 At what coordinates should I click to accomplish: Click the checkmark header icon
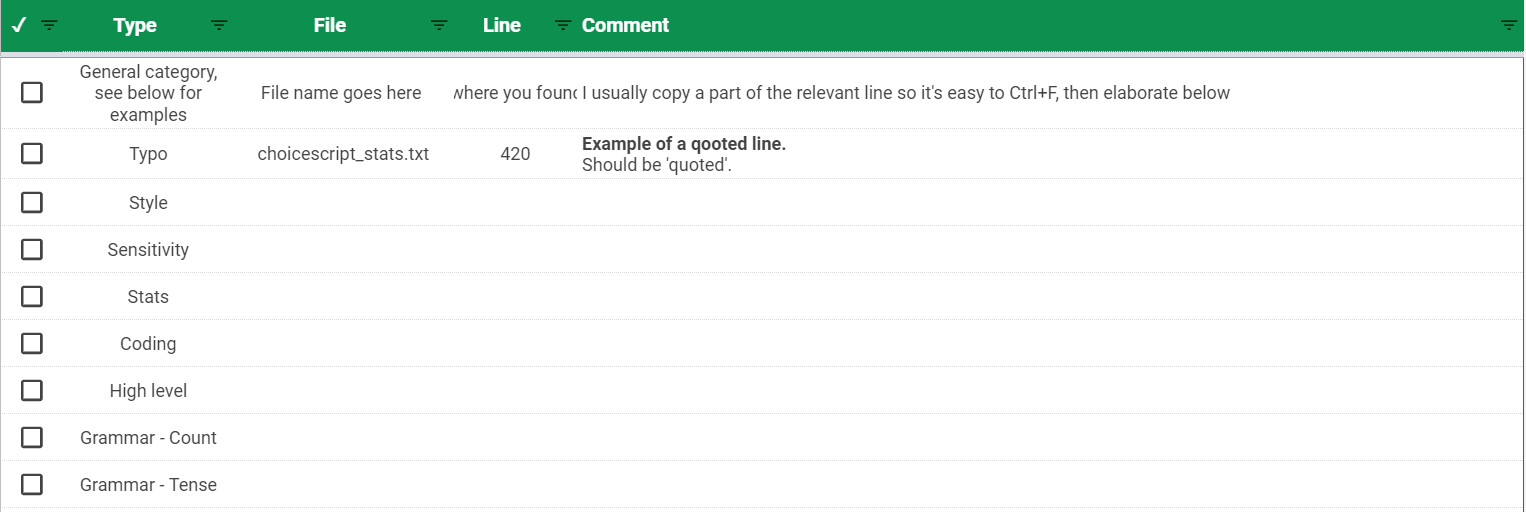(19, 25)
